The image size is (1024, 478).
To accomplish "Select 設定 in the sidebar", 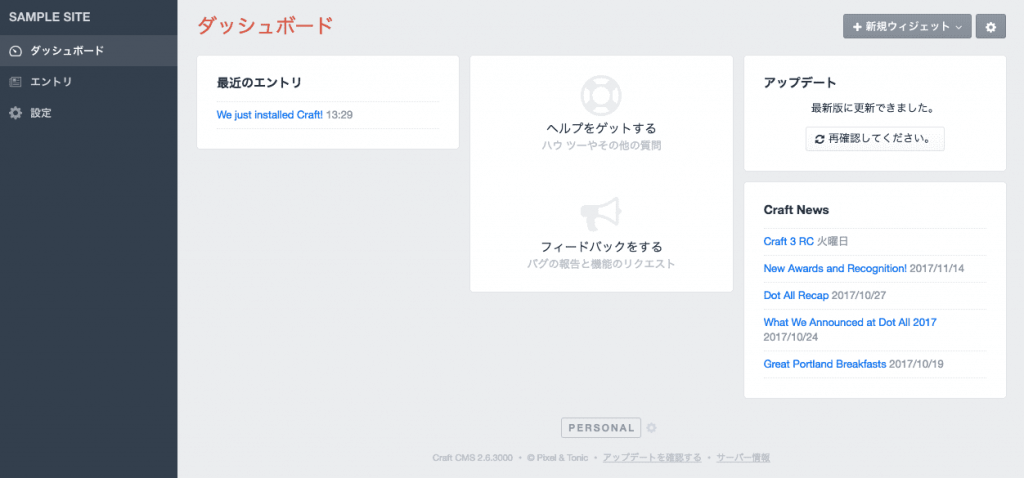I will click(x=41, y=113).
